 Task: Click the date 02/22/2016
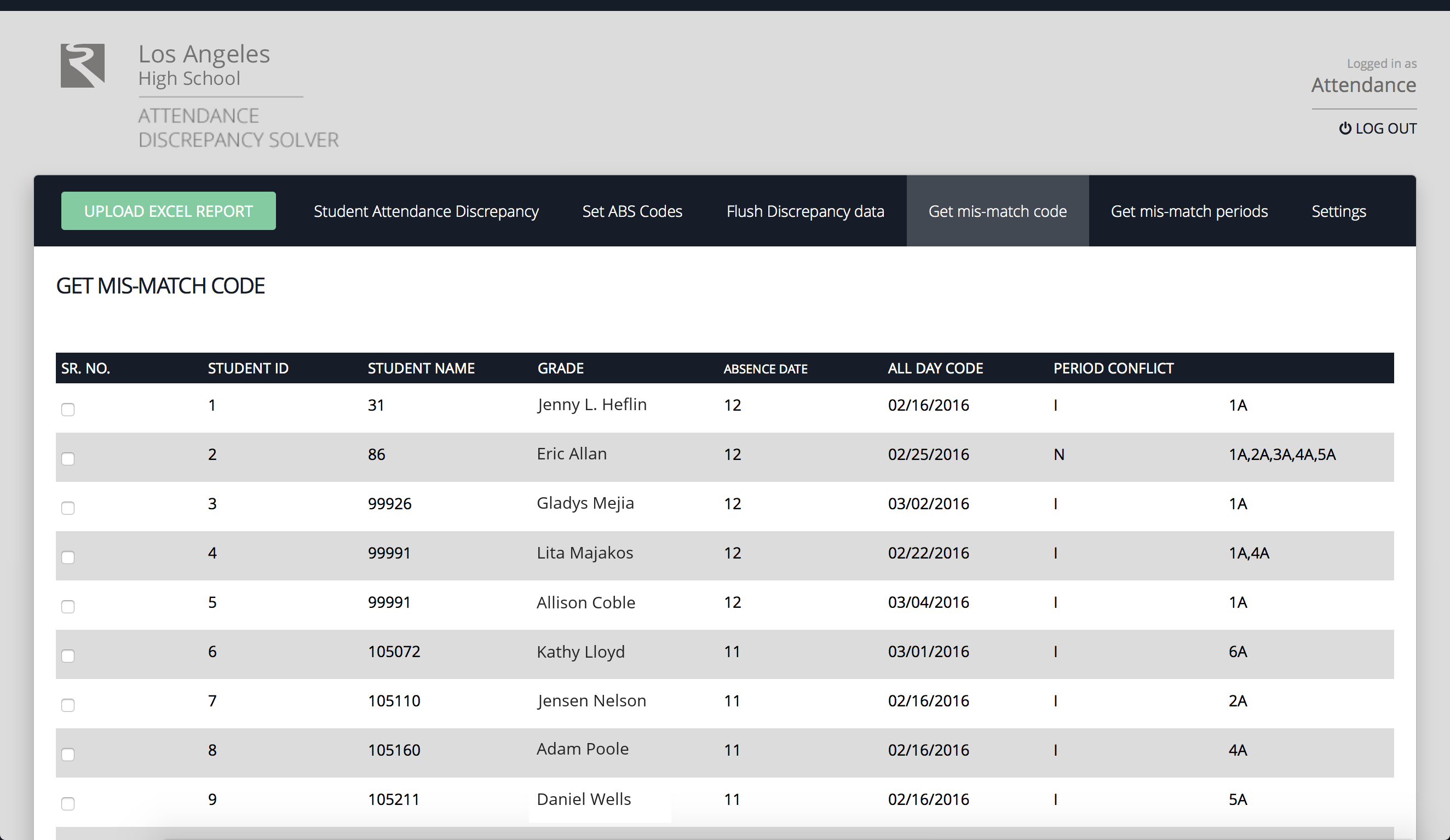point(928,553)
